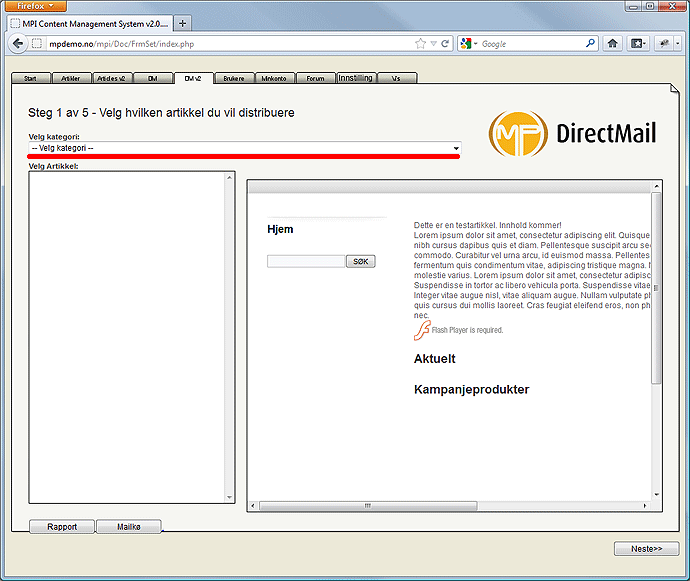Click the Aktuelt heading

(434, 359)
